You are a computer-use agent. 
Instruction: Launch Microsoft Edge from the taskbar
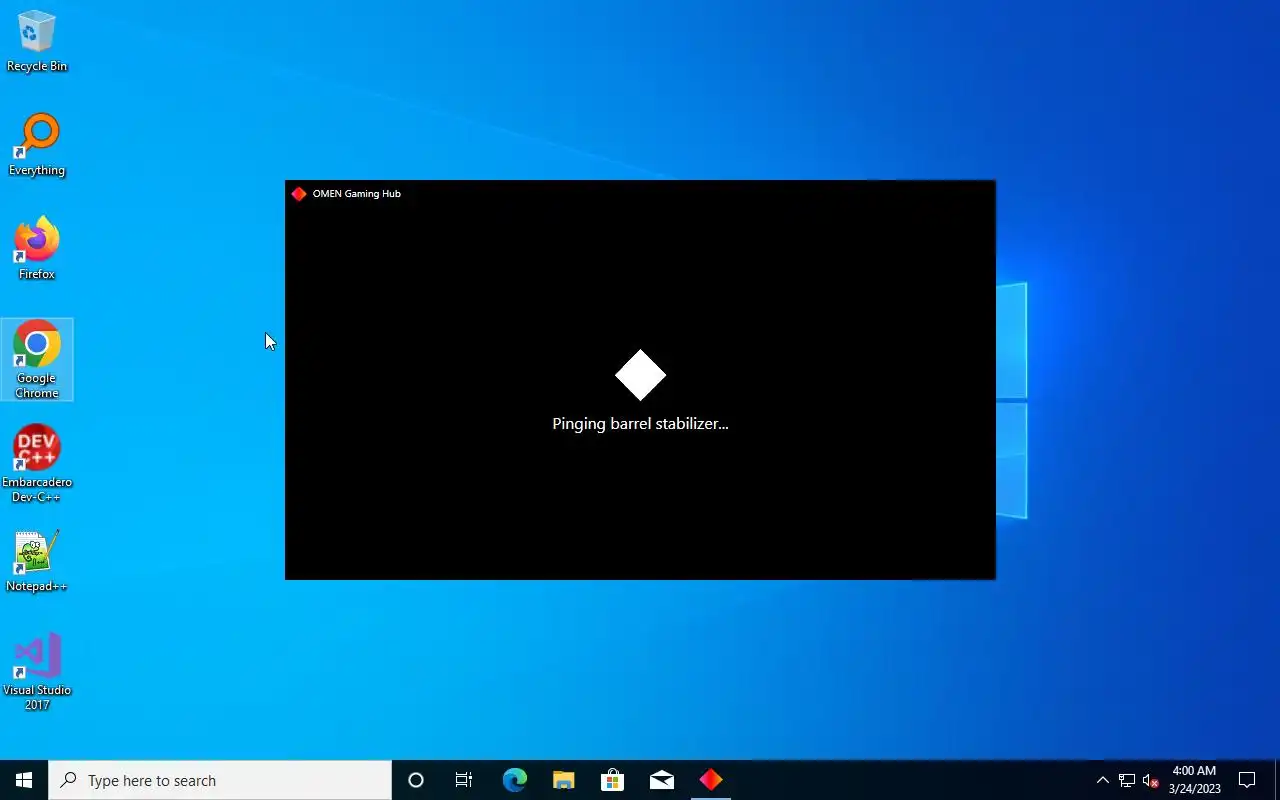[x=514, y=780]
